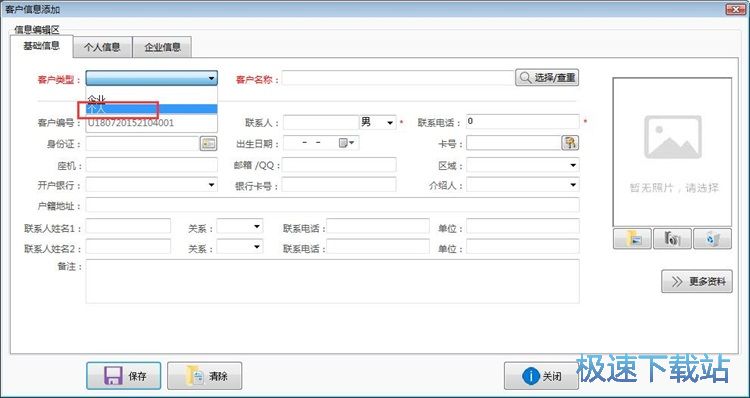The height and width of the screenshot is (398, 750).
Task: Click the 关闭 button
Action: click(x=541, y=376)
